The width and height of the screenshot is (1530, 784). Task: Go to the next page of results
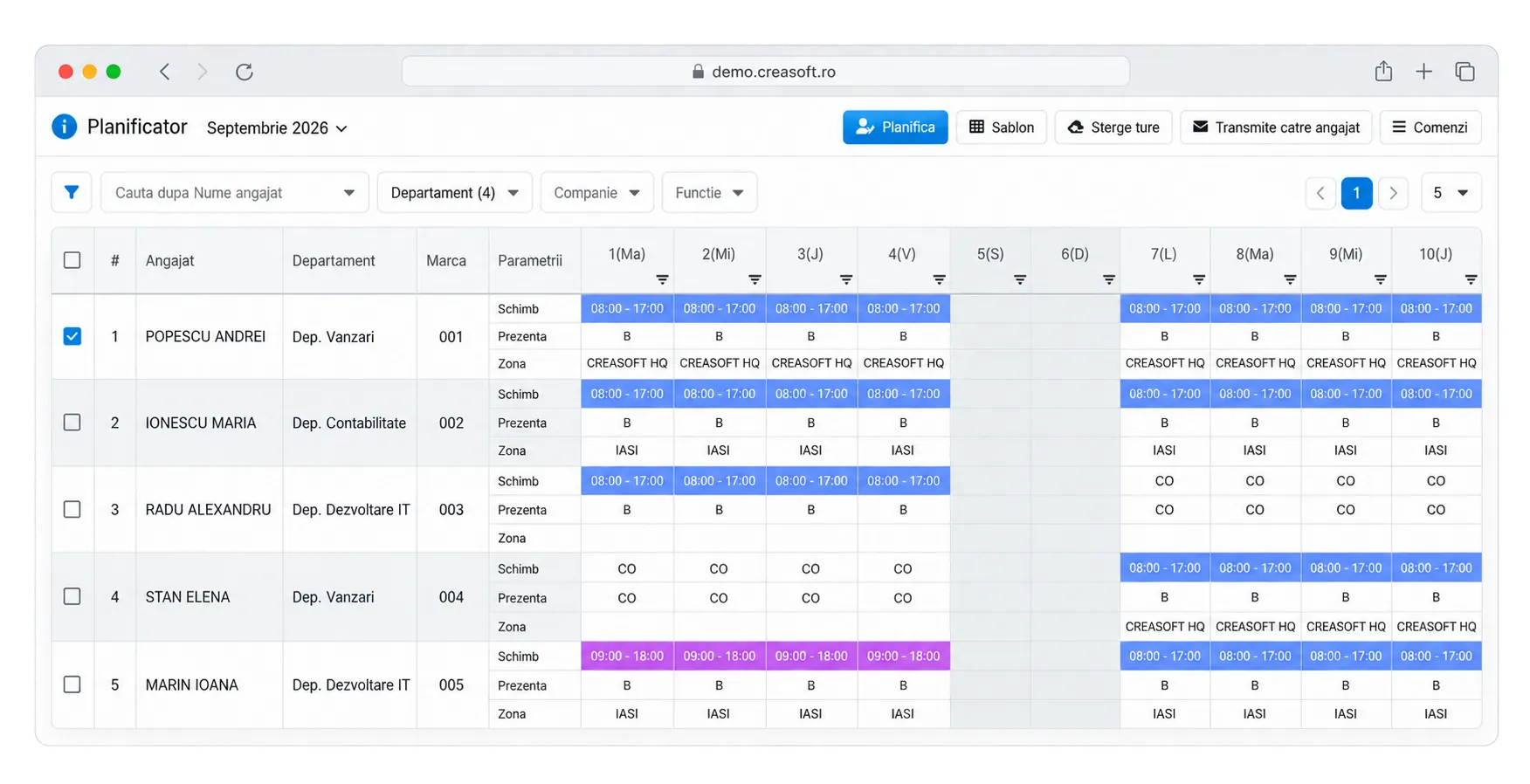[x=1393, y=193]
